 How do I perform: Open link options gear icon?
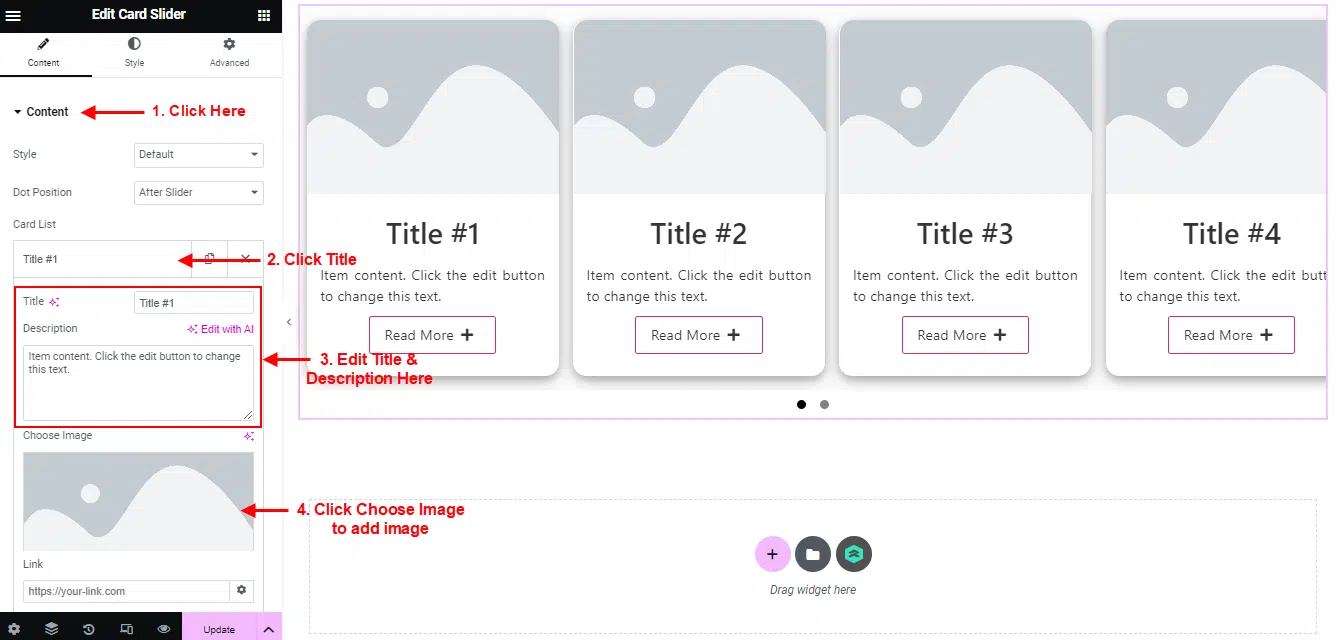point(241,591)
